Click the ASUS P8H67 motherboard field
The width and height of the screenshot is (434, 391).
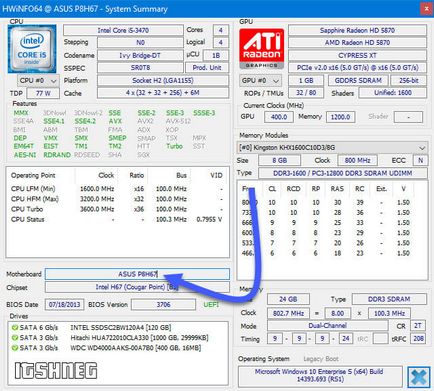[137, 274]
